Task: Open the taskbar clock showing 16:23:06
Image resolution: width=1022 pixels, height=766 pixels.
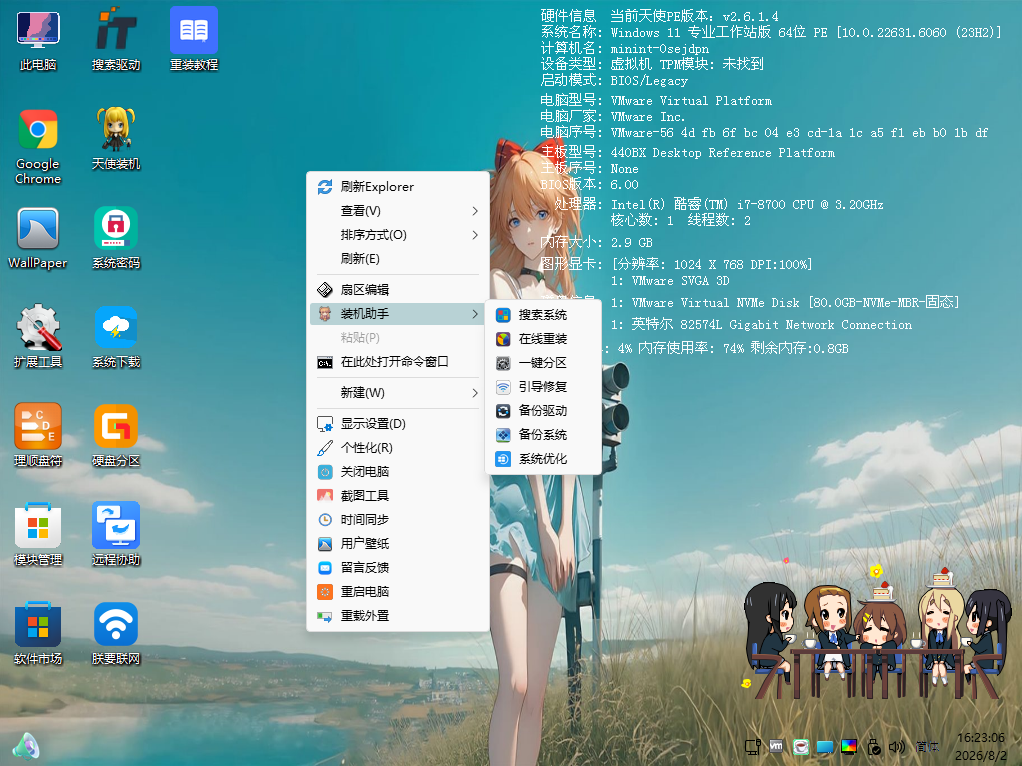Action: [981, 746]
